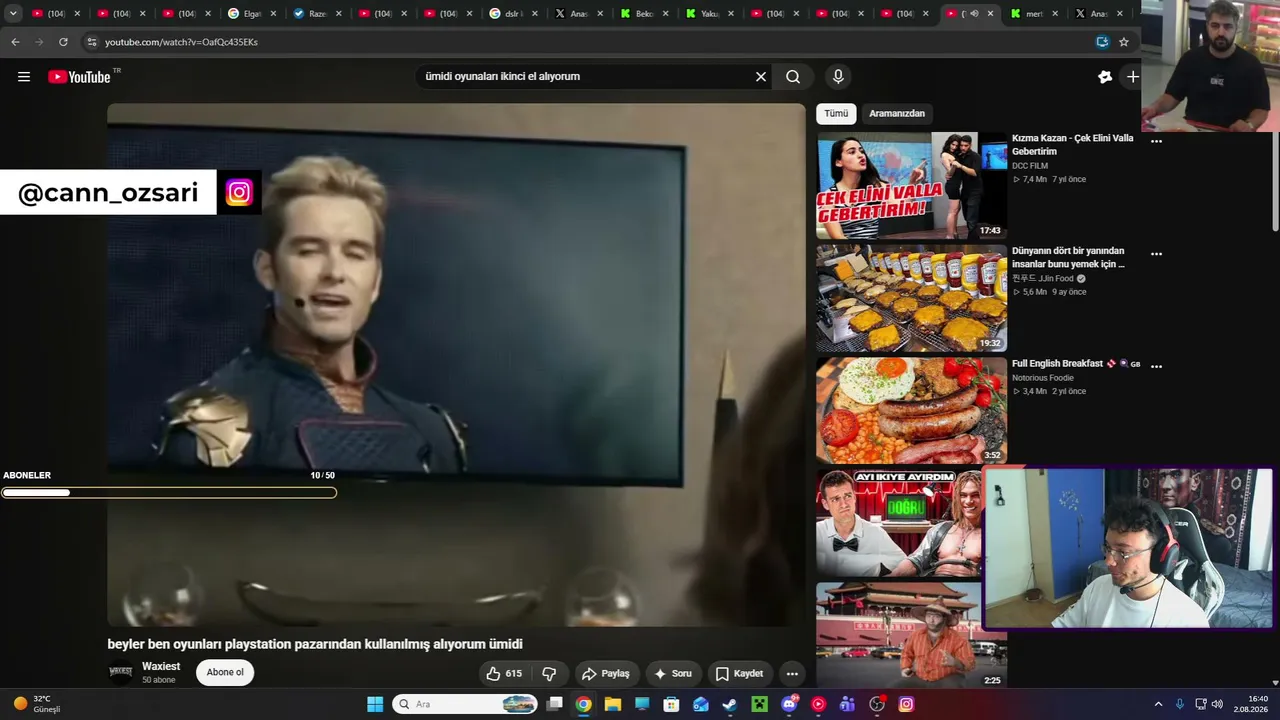Open the DCC FILM channel name
1280x720 pixels.
[x=1030, y=166]
